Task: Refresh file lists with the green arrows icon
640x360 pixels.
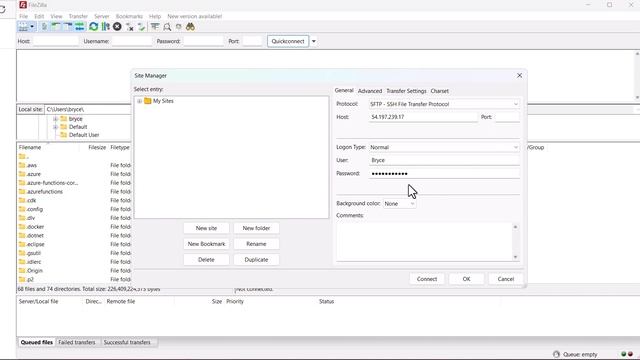Action: 93,27
